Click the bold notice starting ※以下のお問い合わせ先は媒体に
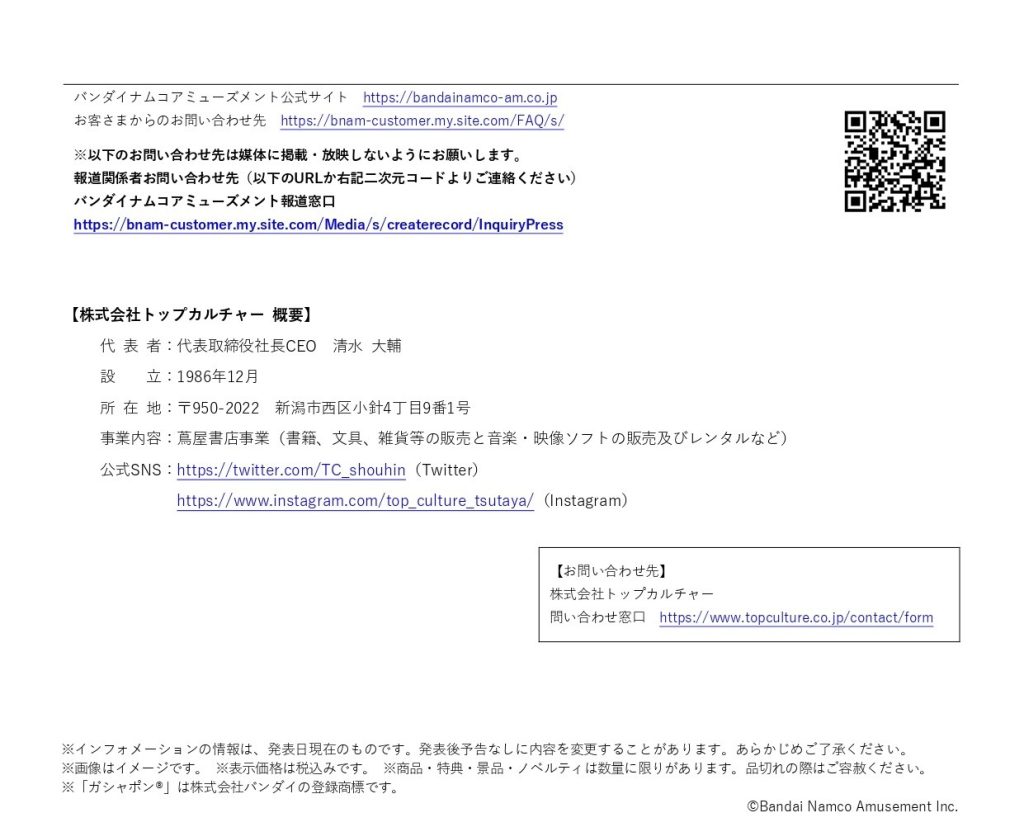Screen dimensions: 1024x827 pos(299,155)
